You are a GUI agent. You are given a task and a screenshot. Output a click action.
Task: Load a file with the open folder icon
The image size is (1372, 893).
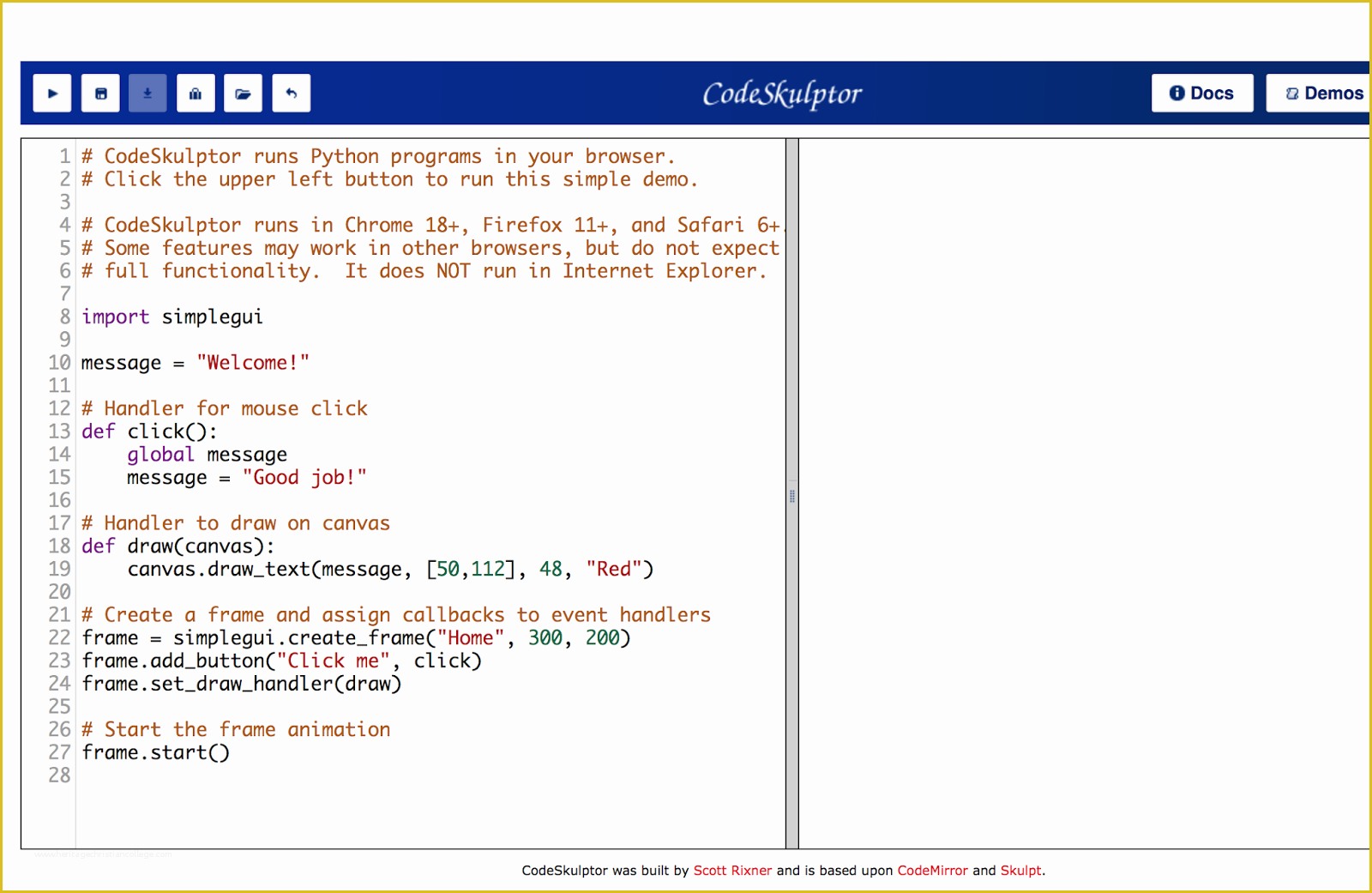(x=243, y=94)
